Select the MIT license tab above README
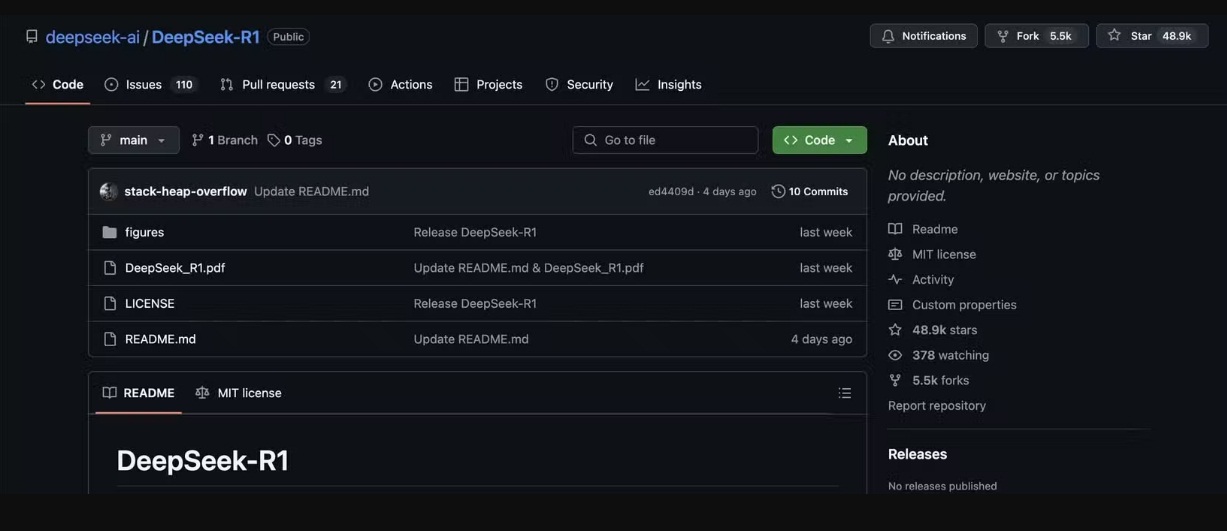 [239, 393]
